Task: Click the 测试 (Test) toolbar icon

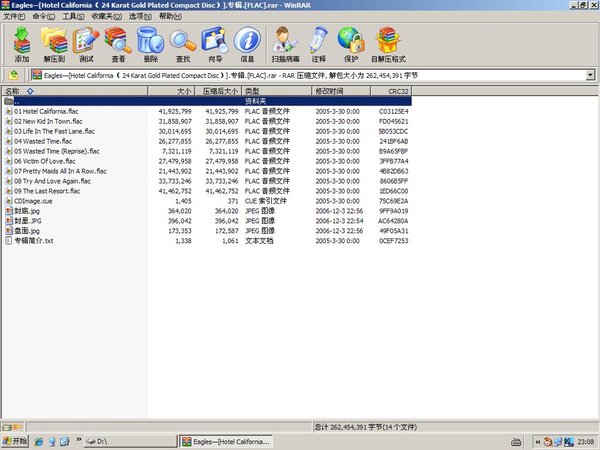Action: point(86,44)
